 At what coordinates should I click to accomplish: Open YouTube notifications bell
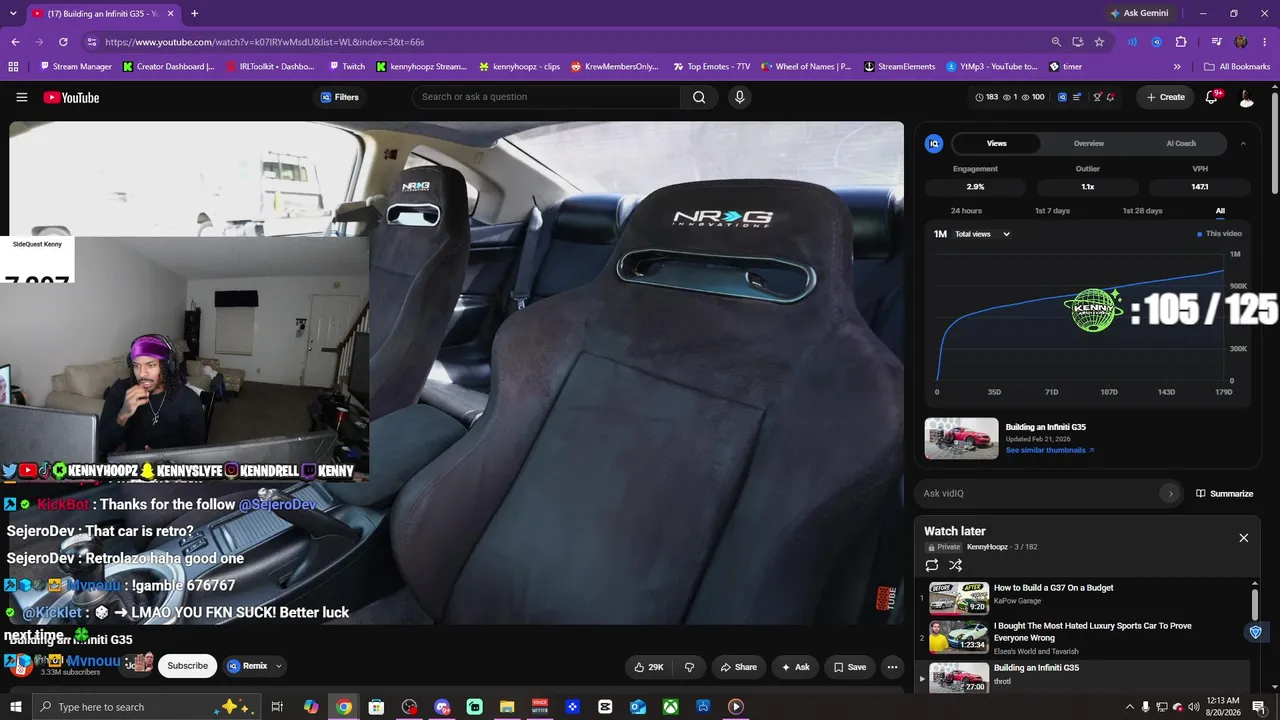coord(1212,97)
